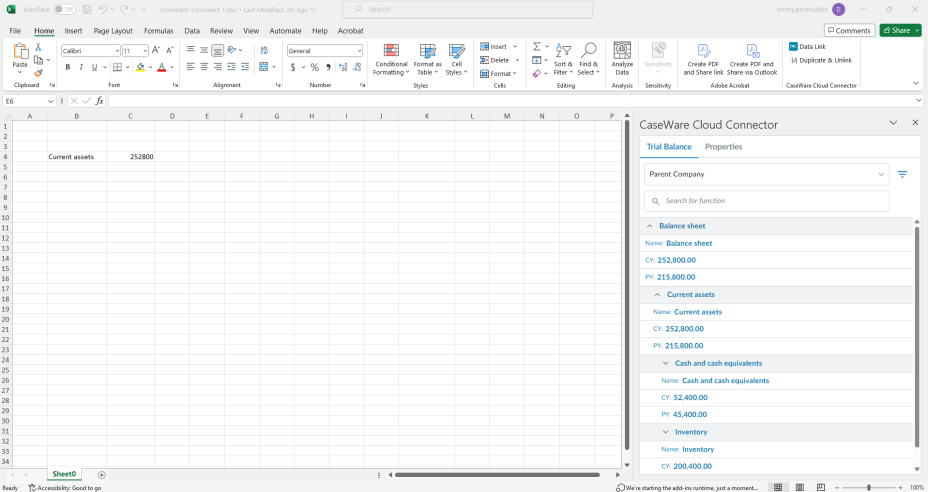
Task: Click the Analyze Data icon
Action: [622, 57]
